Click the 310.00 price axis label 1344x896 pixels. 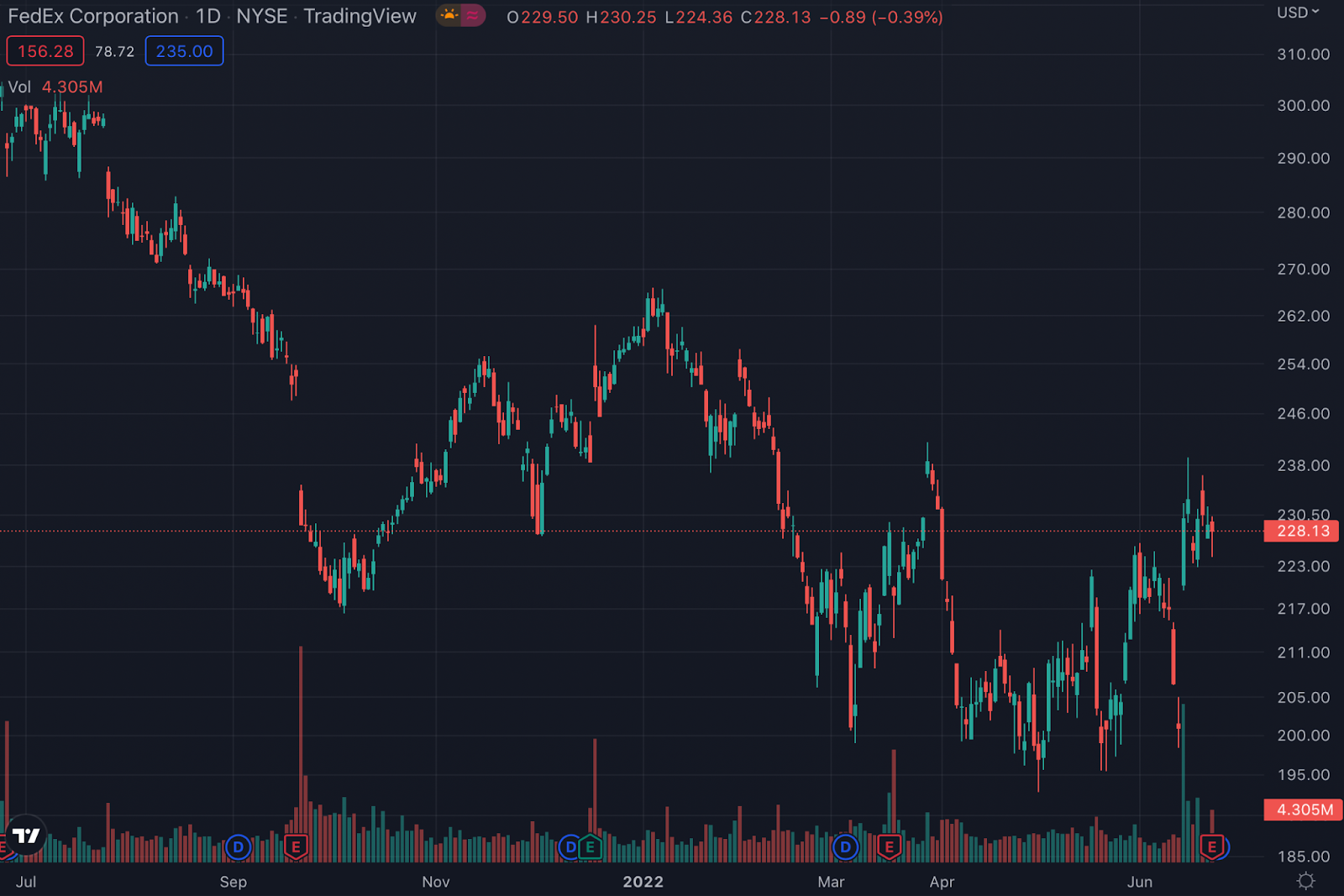(1304, 55)
